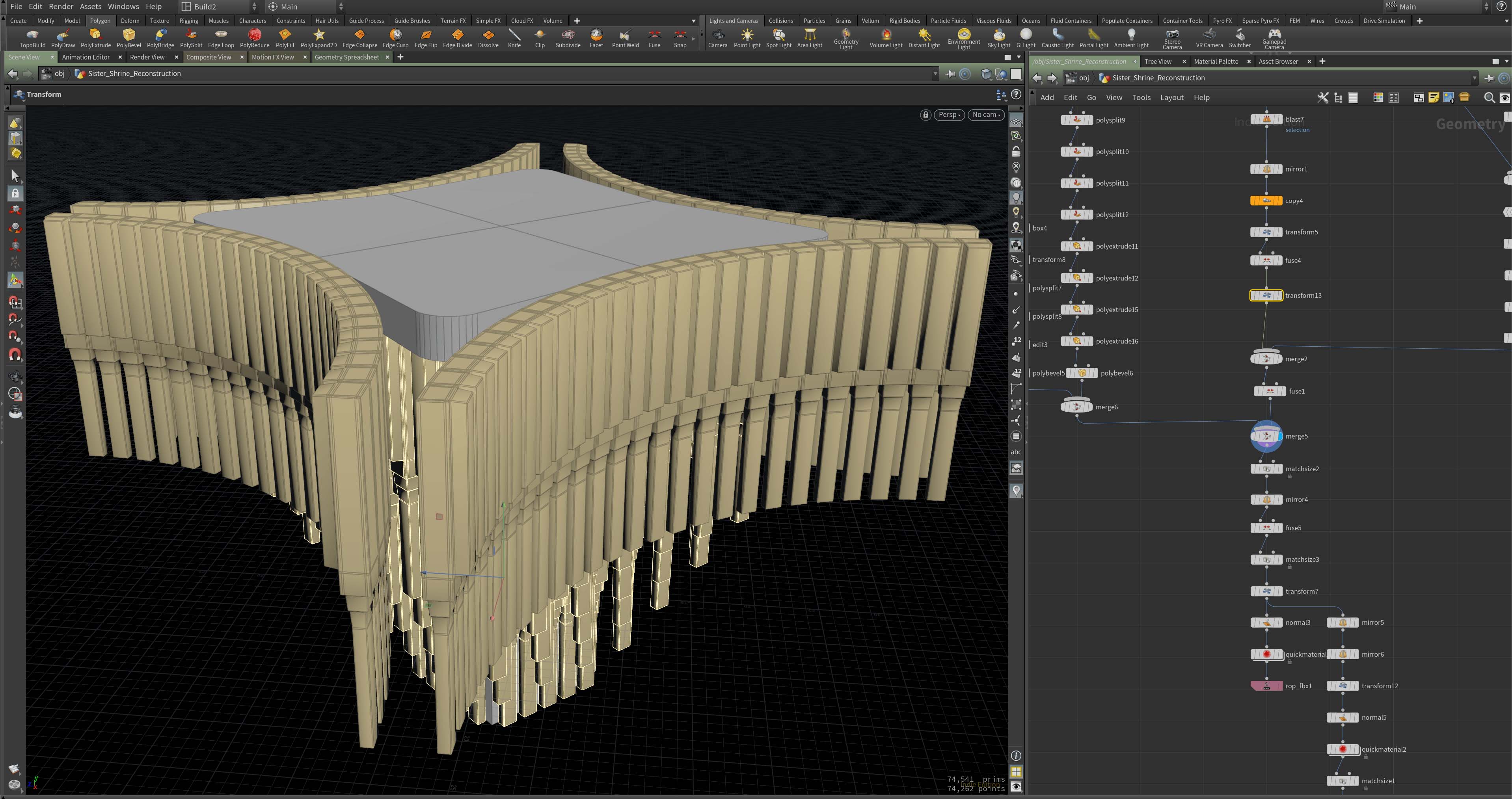Toggle the viewport lock icon beside Persp
This screenshot has height=799, width=1512.
pos(925,115)
